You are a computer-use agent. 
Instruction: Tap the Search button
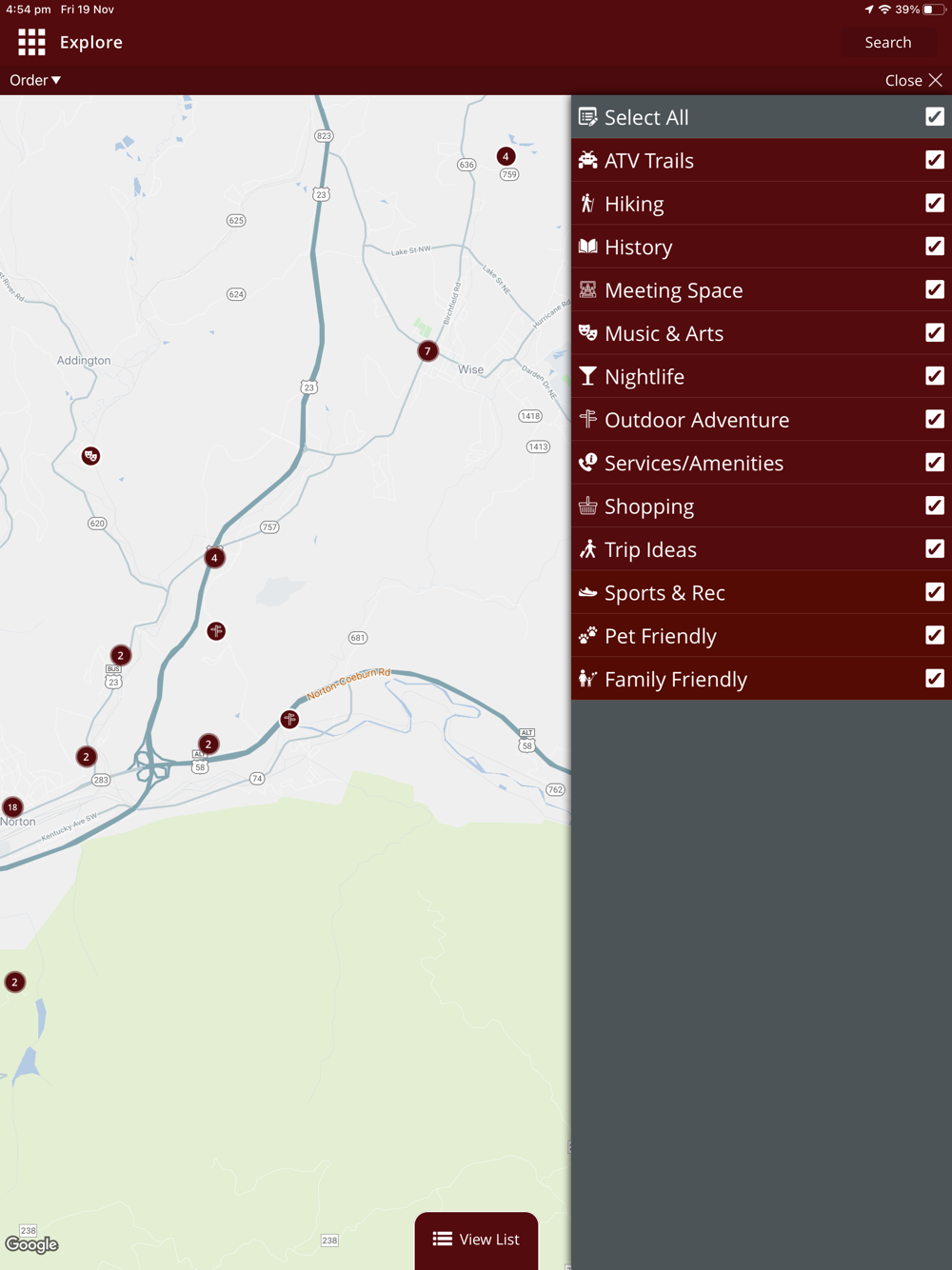tap(887, 42)
